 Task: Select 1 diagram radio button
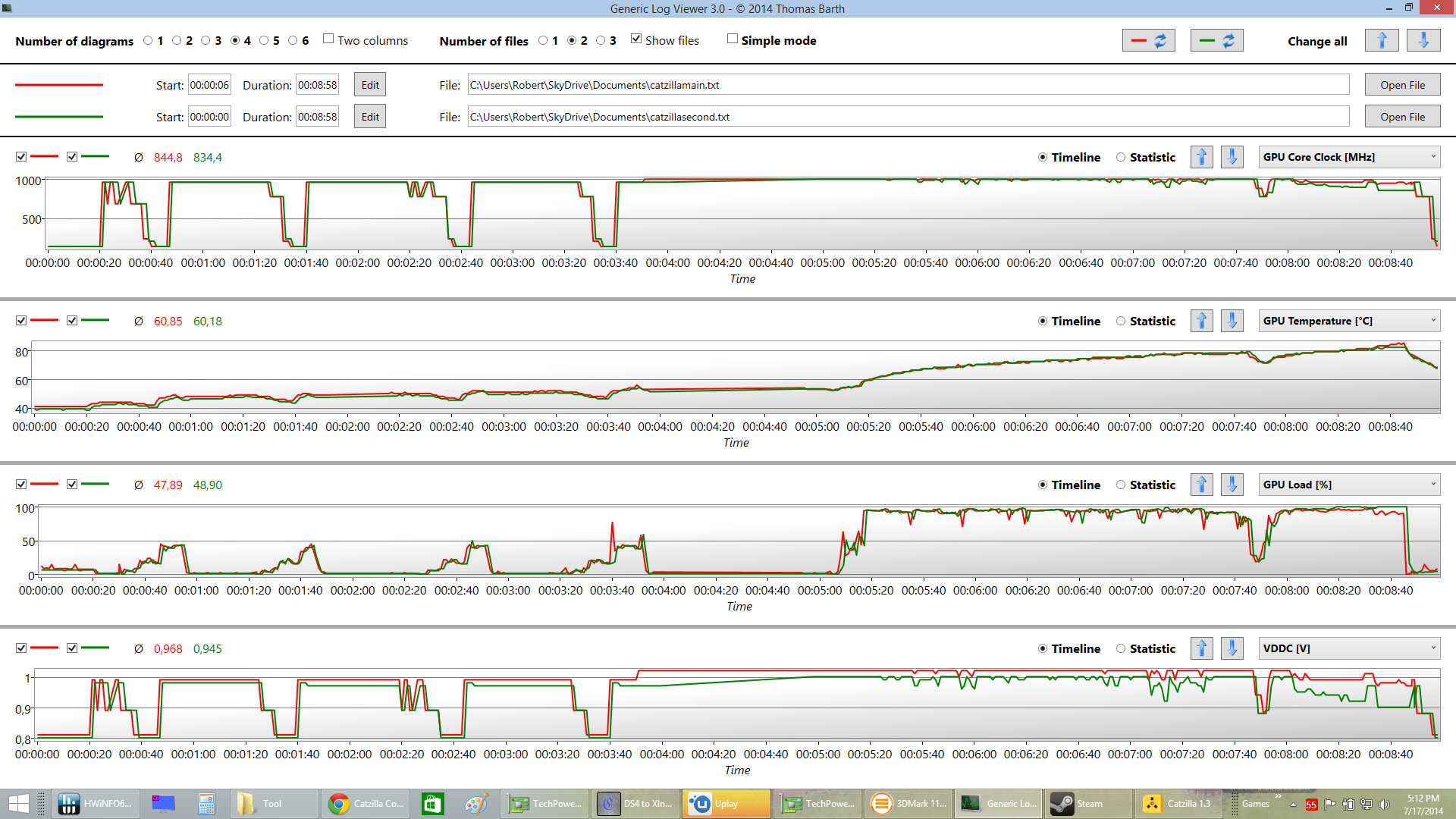coord(148,41)
